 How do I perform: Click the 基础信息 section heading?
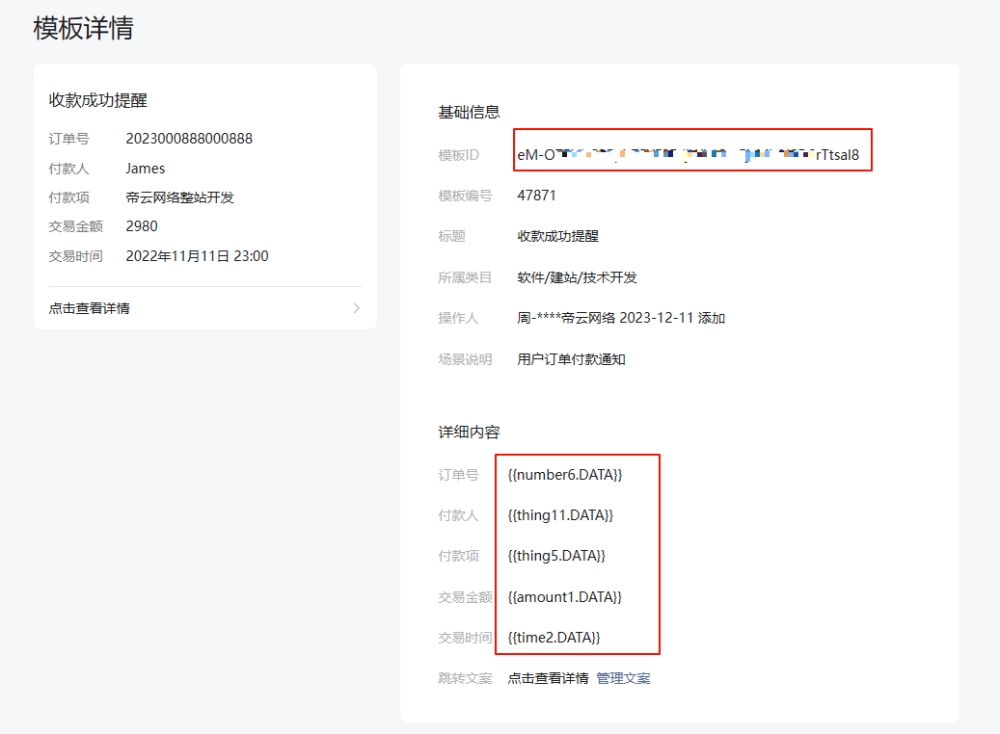[469, 112]
